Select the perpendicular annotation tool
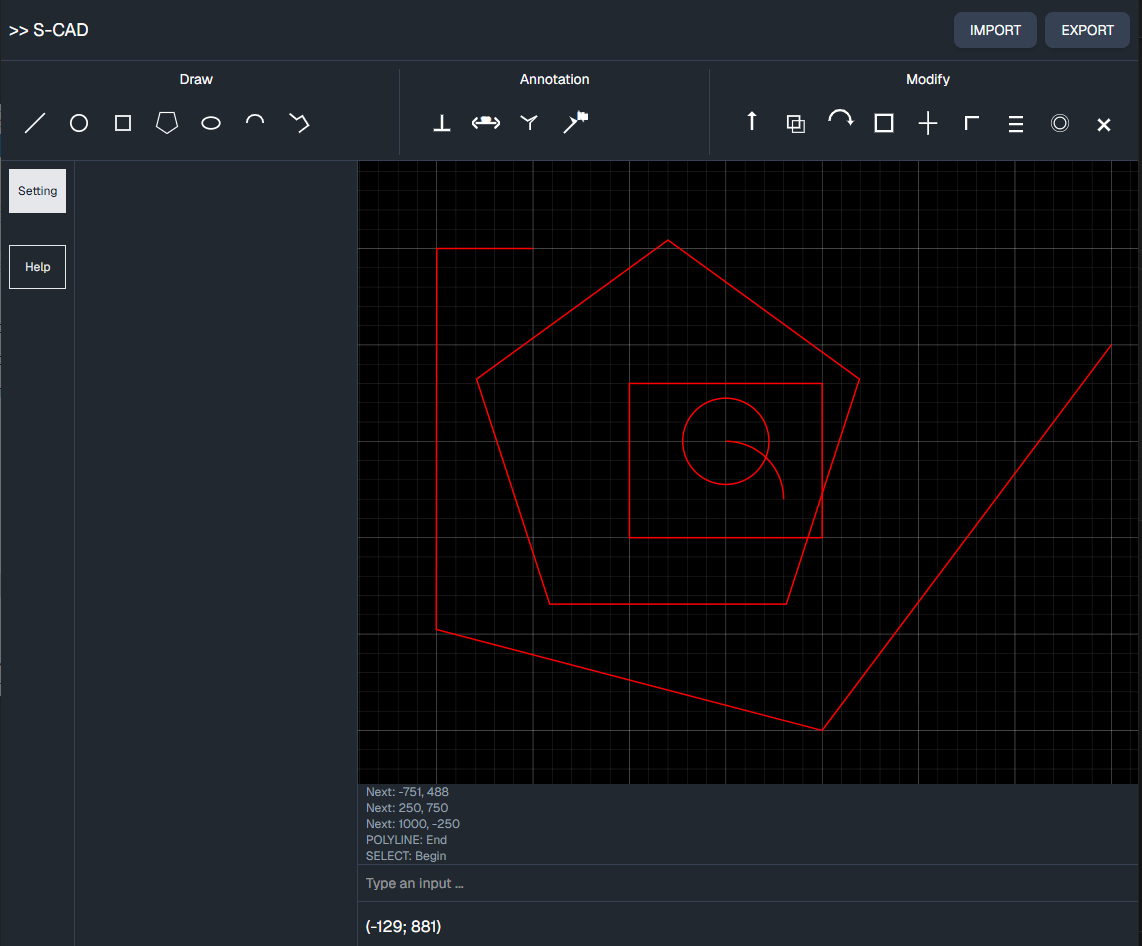The height and width of the screenshot is (946, 1142). [441, 123]
